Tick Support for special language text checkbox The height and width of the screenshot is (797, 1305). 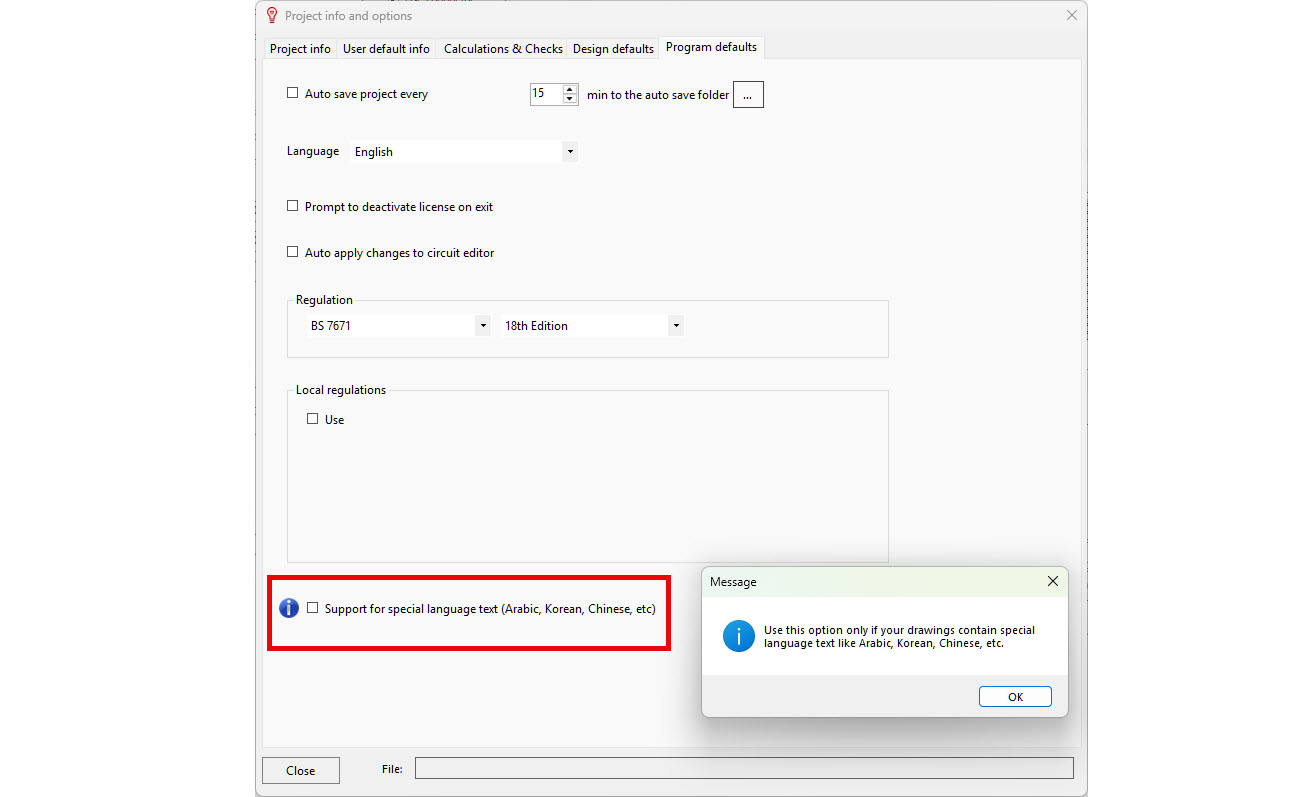[x=313, y=608]
